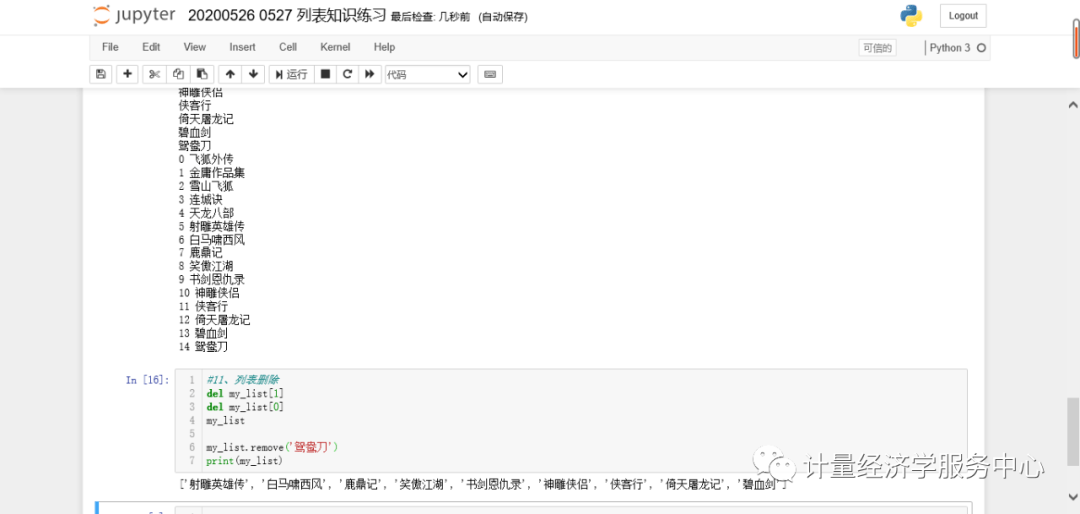Click output line 9 书剑恩仇录
Viewport: 1080px width, 514px height.
click(211, 280)
